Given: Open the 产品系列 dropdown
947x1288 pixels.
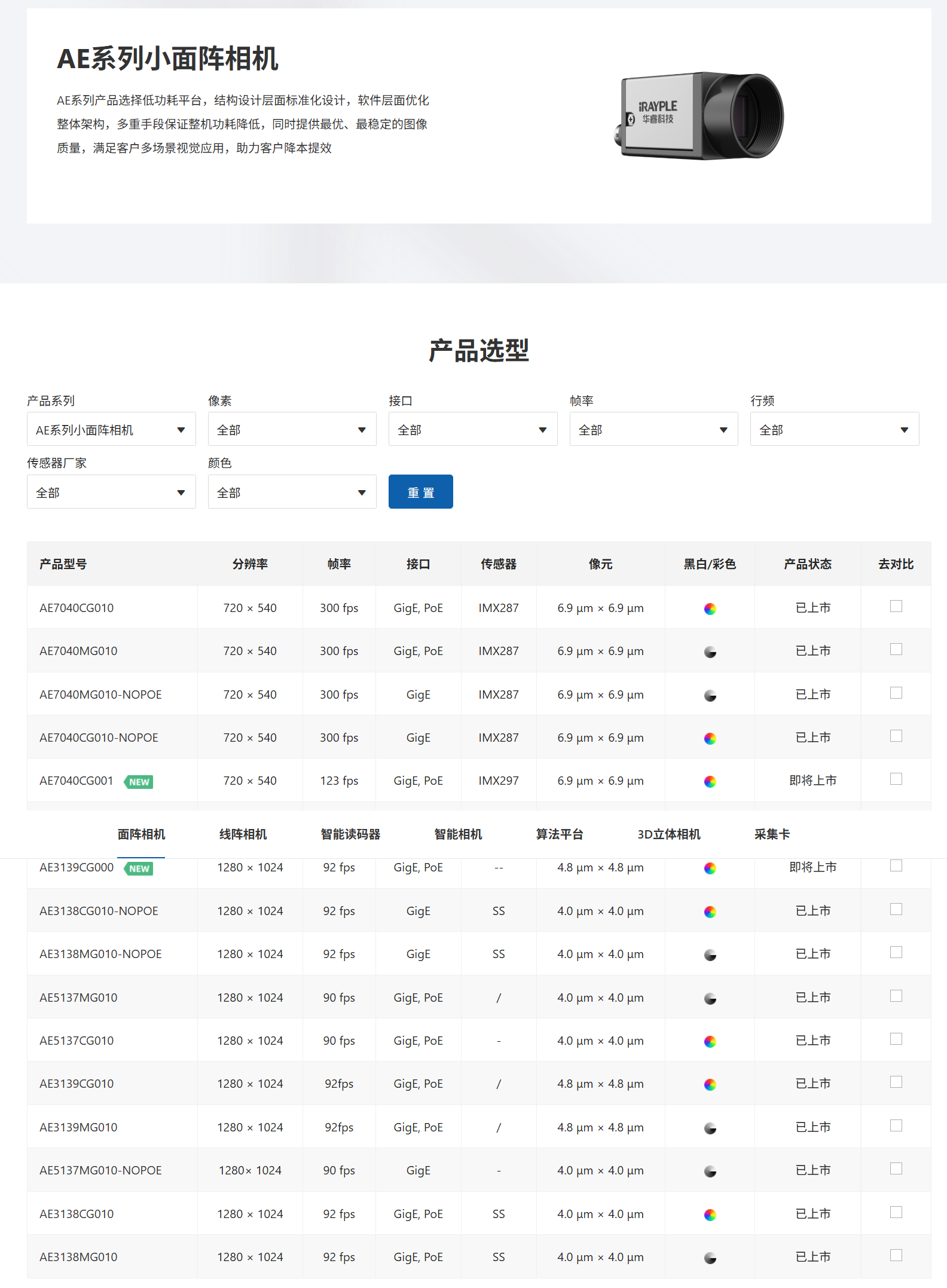Looking at the screenshot, I should 111,429.
